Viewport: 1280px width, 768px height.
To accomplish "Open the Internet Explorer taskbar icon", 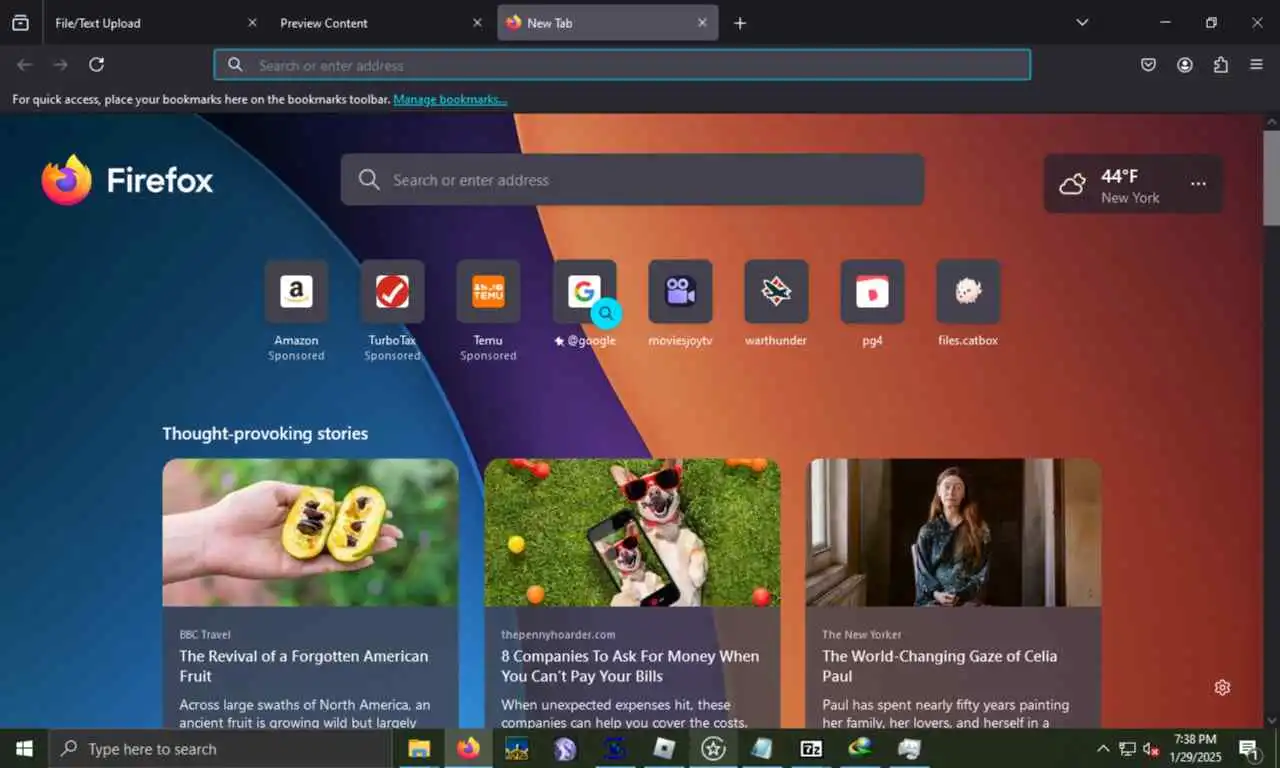I will click(860, 748).
